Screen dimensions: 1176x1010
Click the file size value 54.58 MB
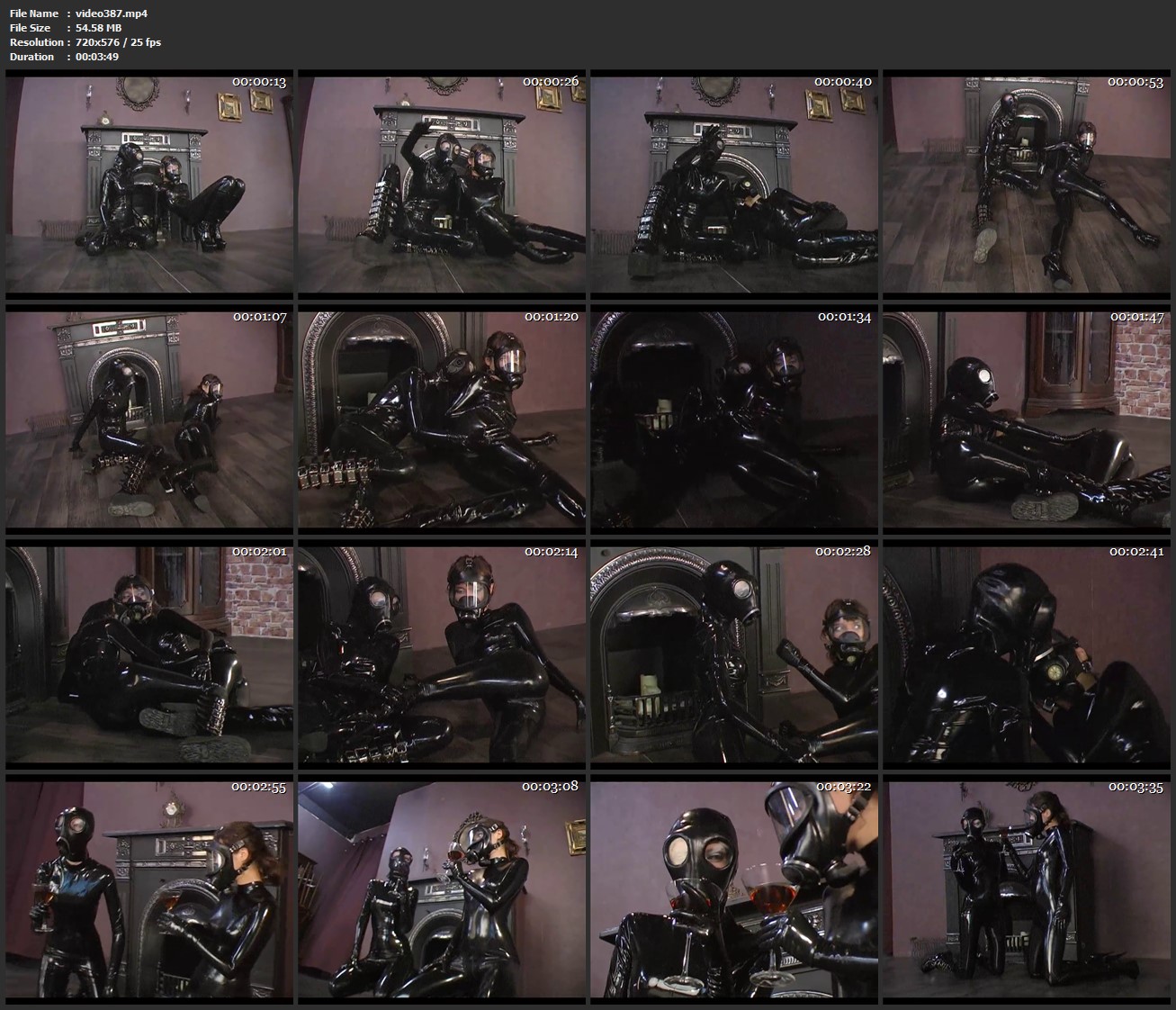coord(100,28)
